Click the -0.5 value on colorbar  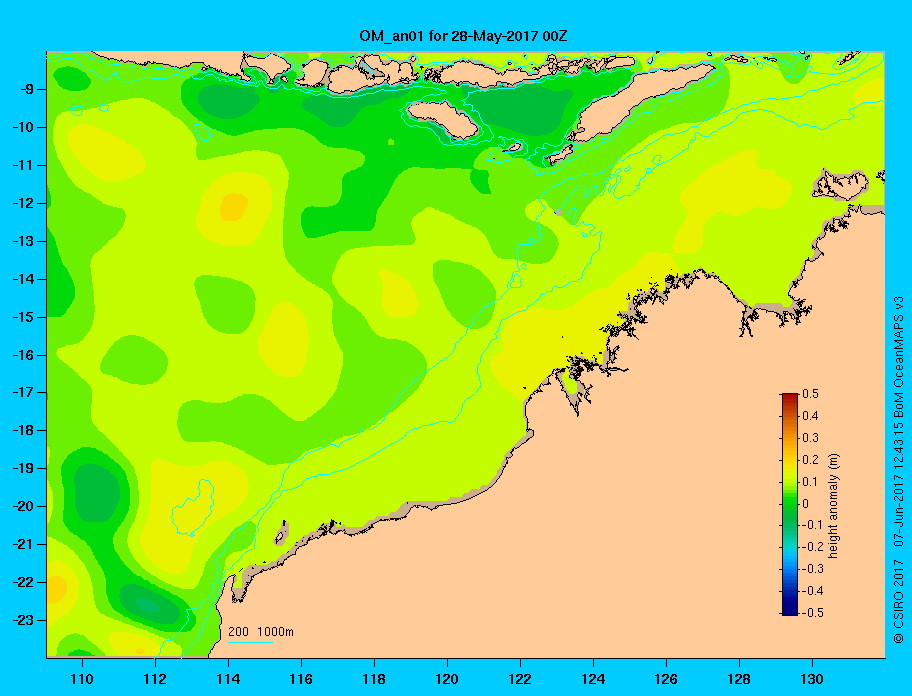pyautogui.click(x=813, y=613)
